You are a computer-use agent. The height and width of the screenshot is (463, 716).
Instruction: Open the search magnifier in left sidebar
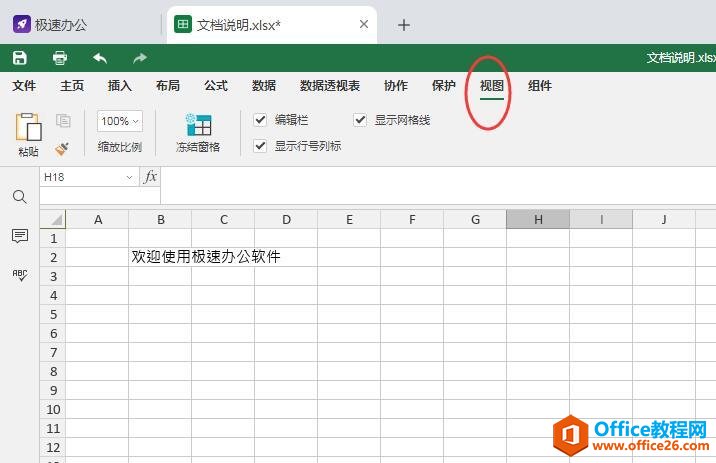[20, 197]
